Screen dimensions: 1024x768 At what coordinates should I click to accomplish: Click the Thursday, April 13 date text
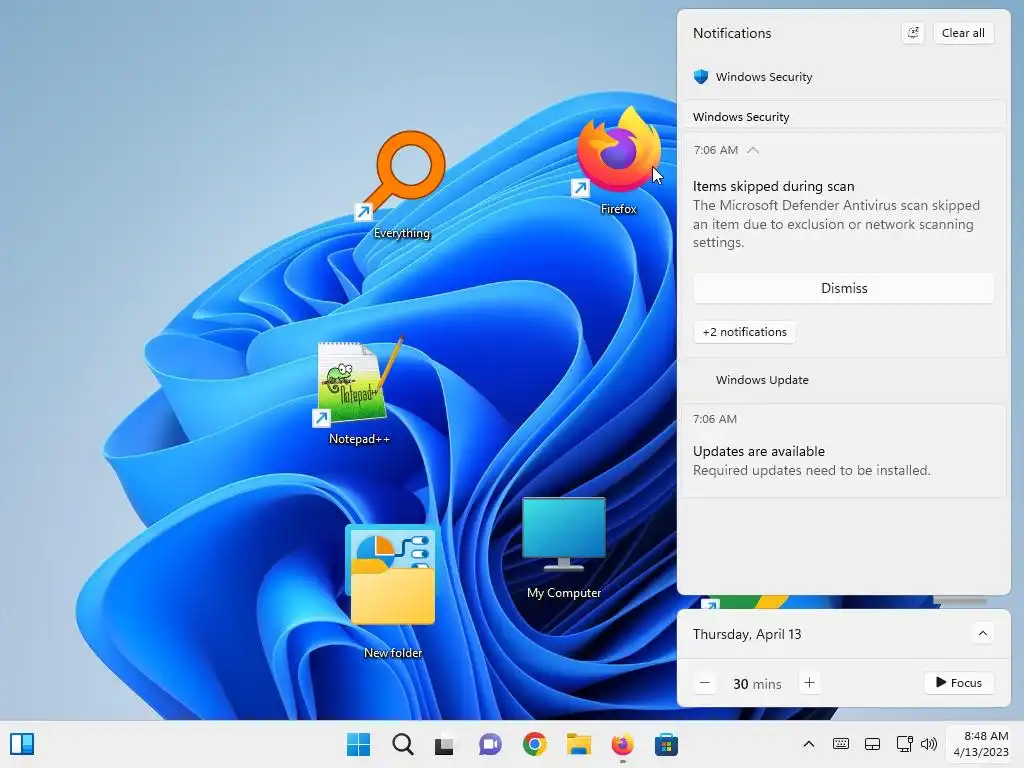pyautogui.click(x=746, y=634)
